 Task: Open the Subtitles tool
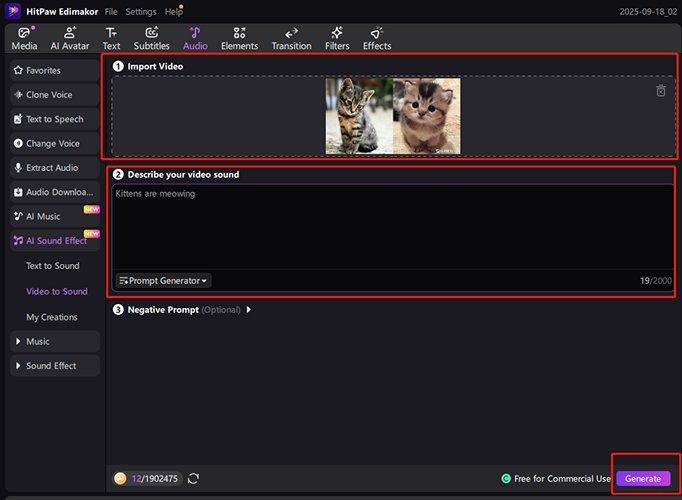152,33
